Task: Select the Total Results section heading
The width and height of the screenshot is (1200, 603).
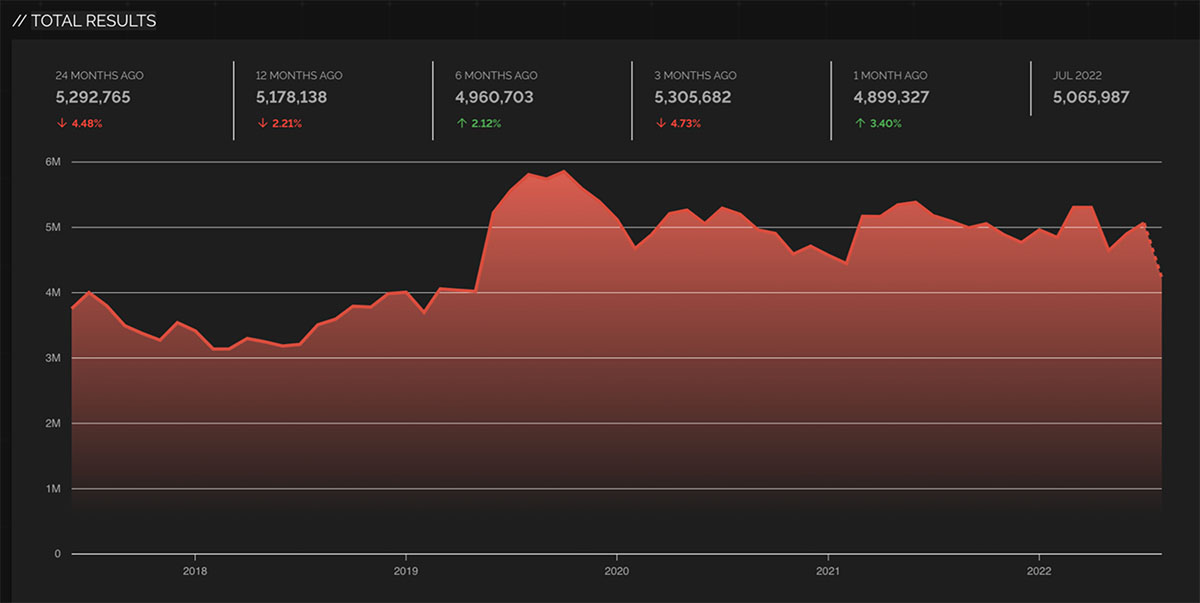Action: point(84,20)
